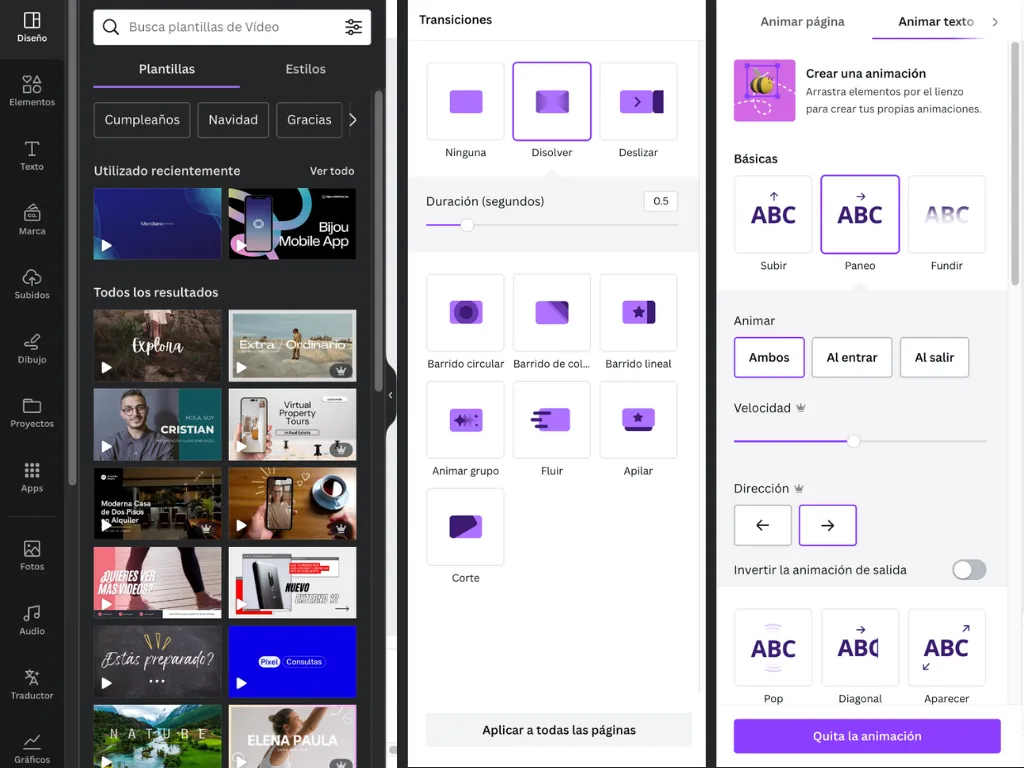Collapse the side panel with arrow handle
The height and width of the screenshot is (768, 1024).
[x=391, y=395]
